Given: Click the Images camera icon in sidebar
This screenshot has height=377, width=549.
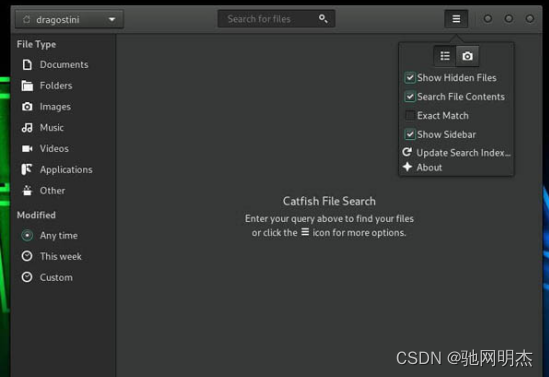Looking at the screenshot, I should [27, 107].
